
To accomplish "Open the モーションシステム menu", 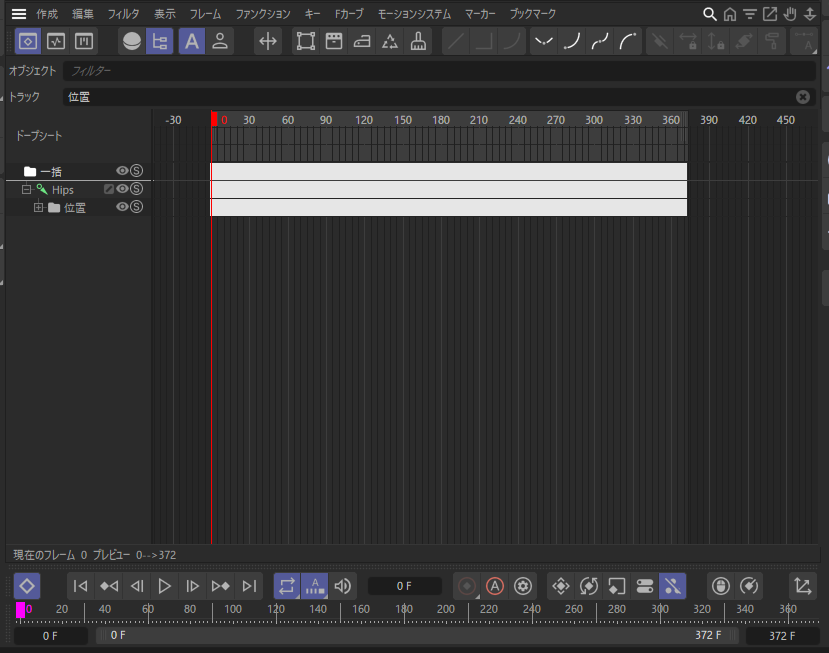I will click(x=414, y=14).
